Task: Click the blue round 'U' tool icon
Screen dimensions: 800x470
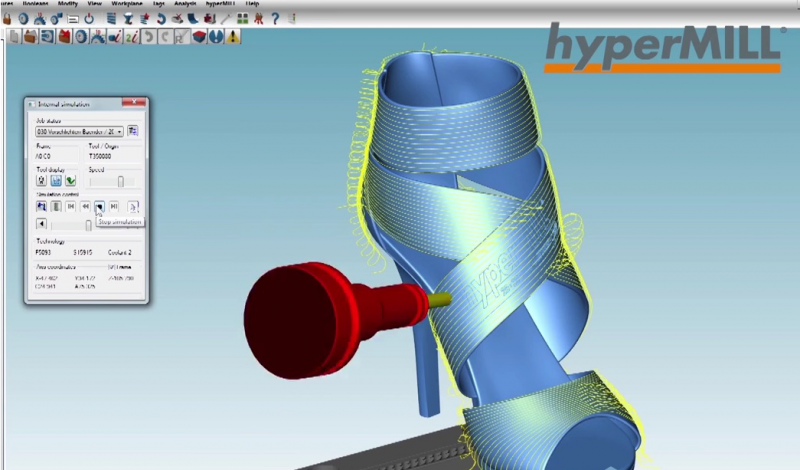Action: [x=216, y=37]
